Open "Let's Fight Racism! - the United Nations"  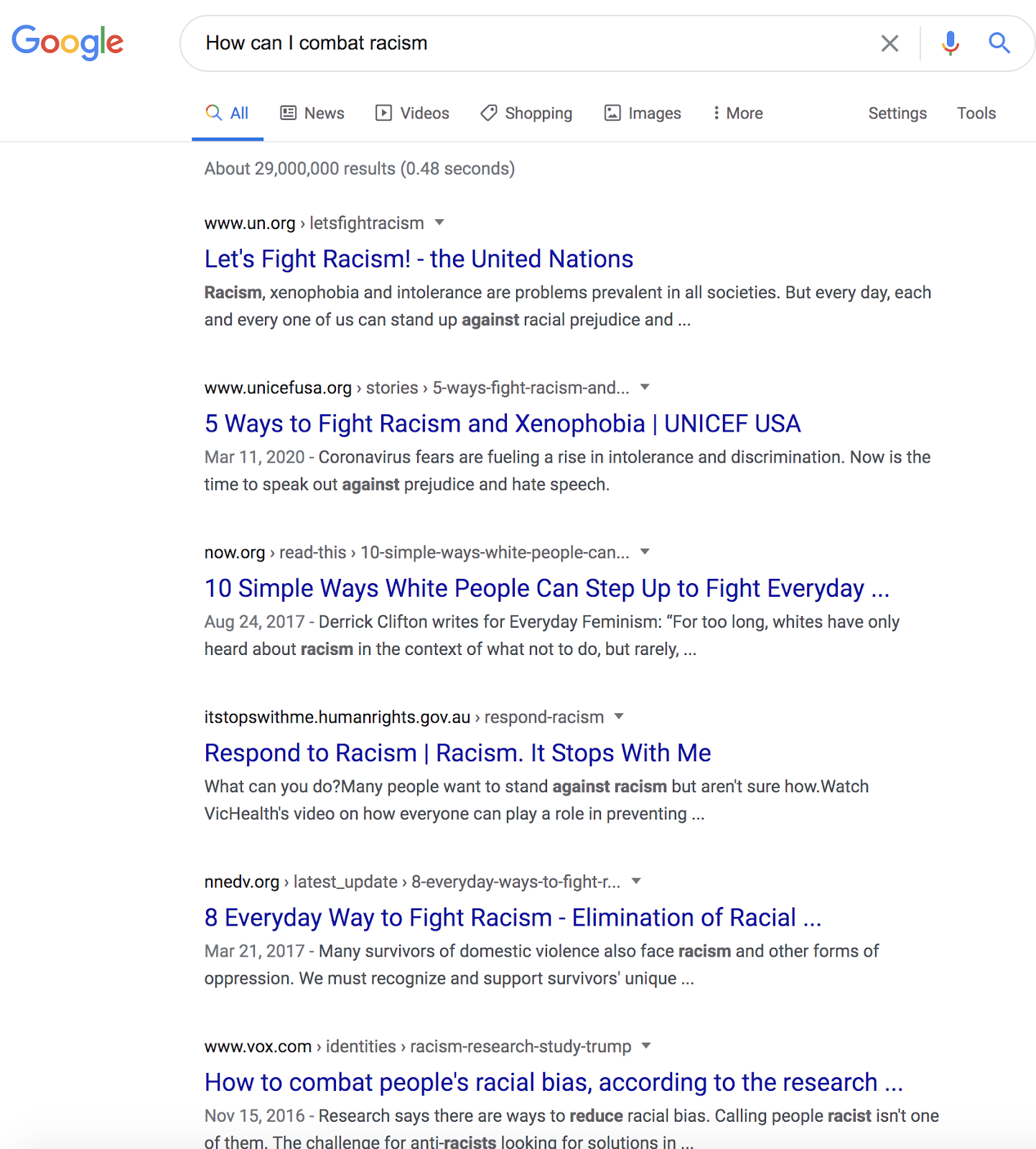coord(419,259)
